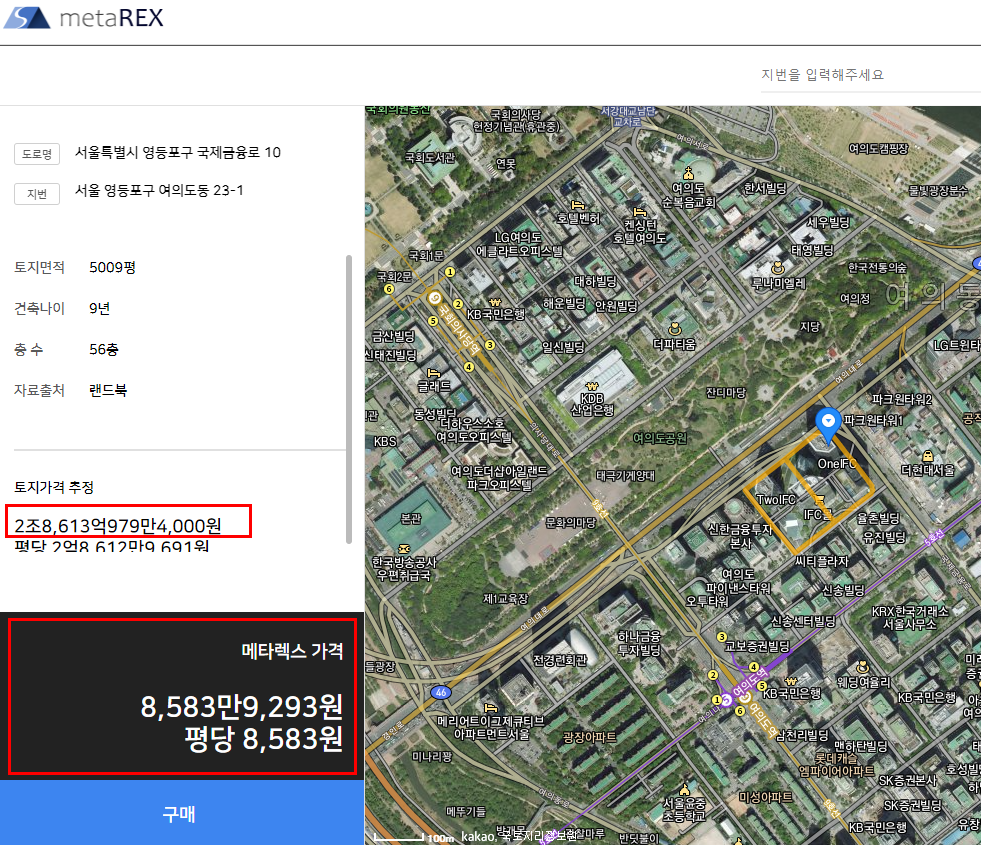Click the 여의도순복음교회 church icon
Screen dimensions: 981x845
pos(688,173)
